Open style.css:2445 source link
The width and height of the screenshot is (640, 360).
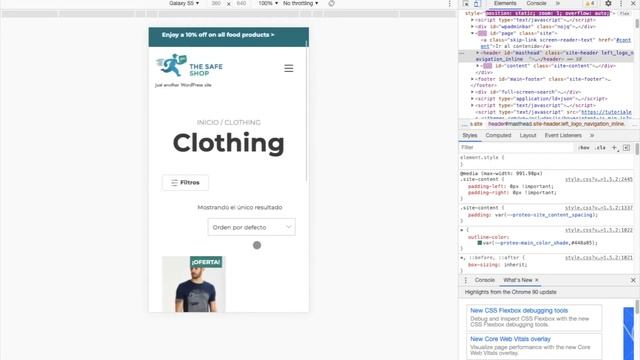[x=599, y=180]
